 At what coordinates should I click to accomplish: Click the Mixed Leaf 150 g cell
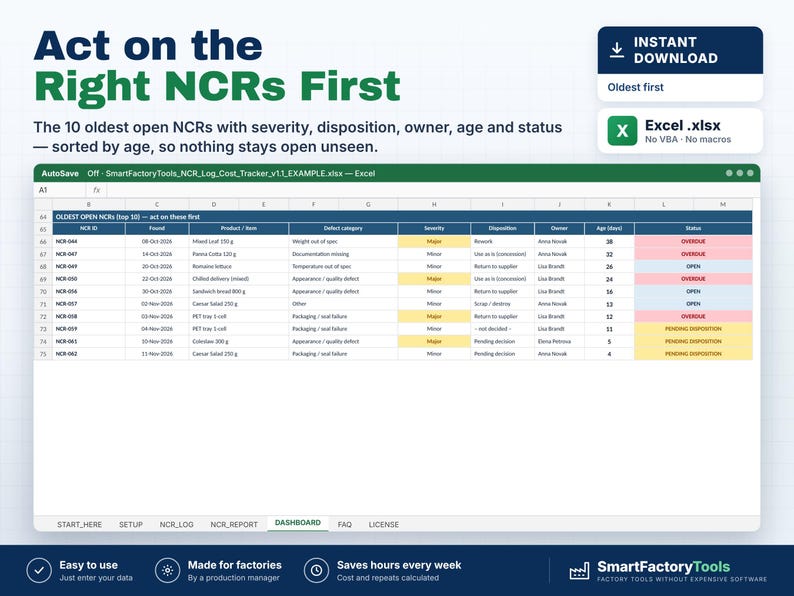pos(239,242)
